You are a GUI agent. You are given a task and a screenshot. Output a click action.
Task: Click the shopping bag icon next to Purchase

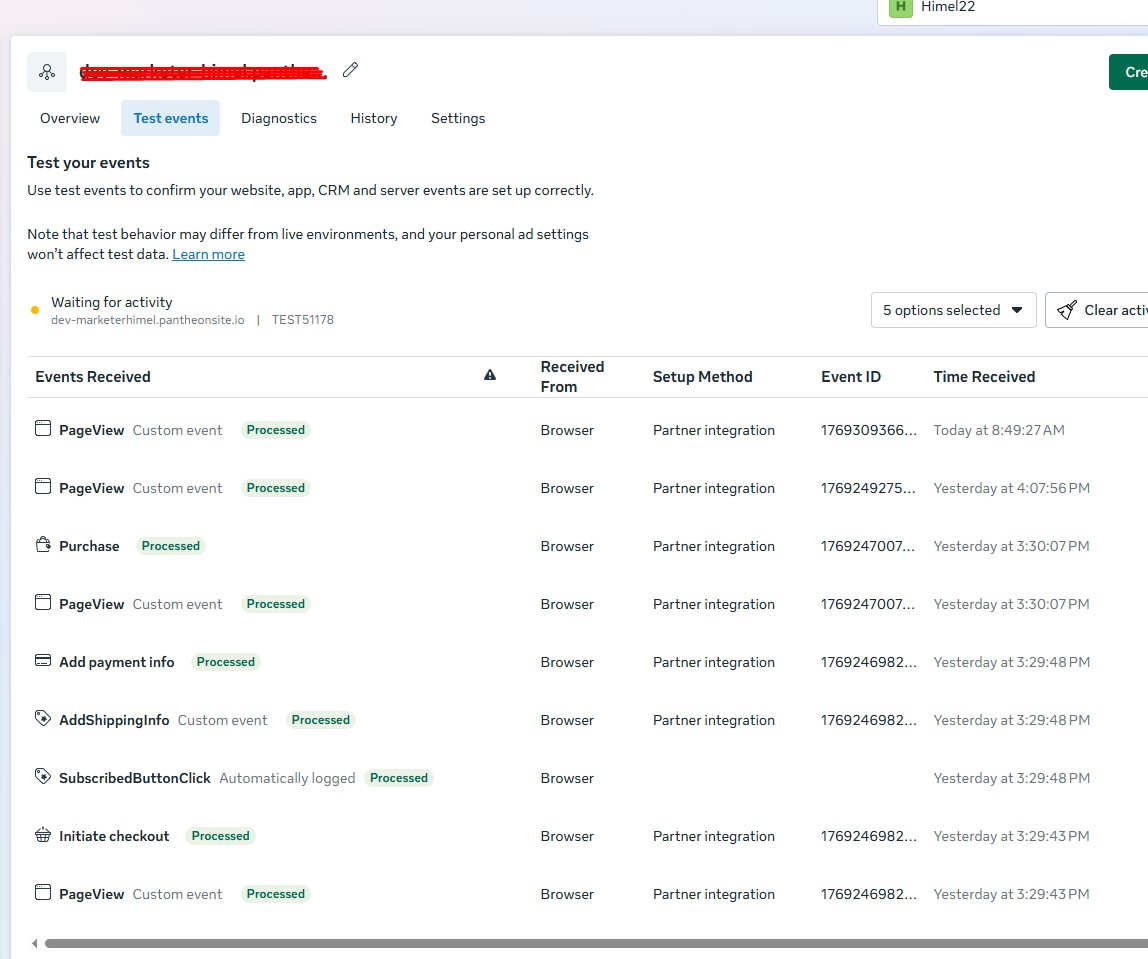(x=42, y=543)
